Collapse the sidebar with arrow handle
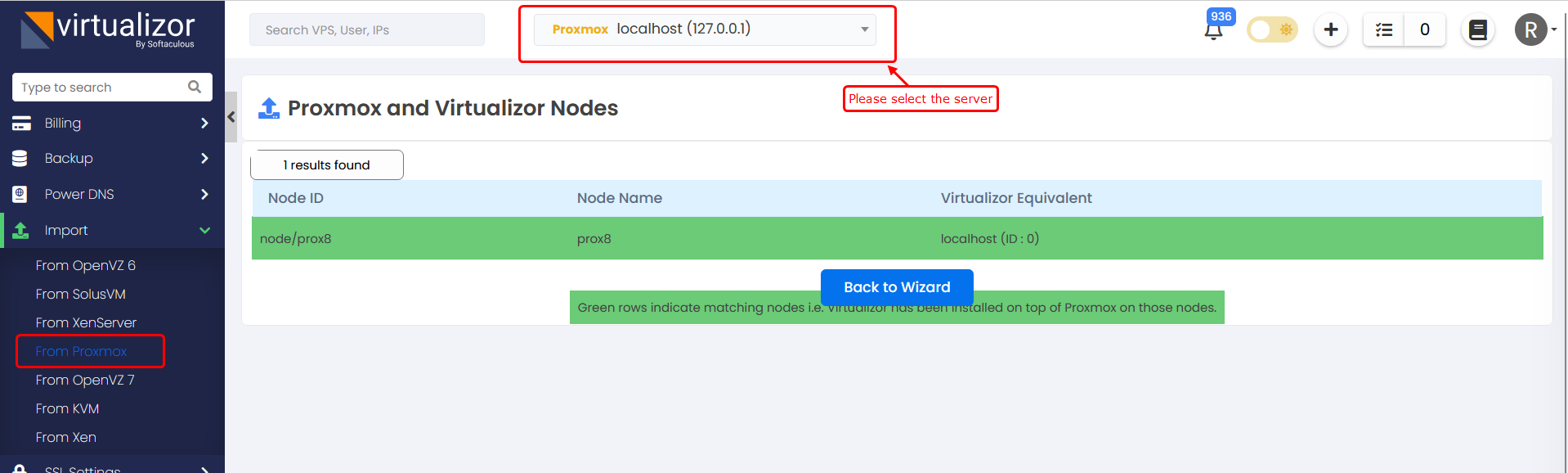This screenshot has width=1568, height=473. tap(231, 117)
